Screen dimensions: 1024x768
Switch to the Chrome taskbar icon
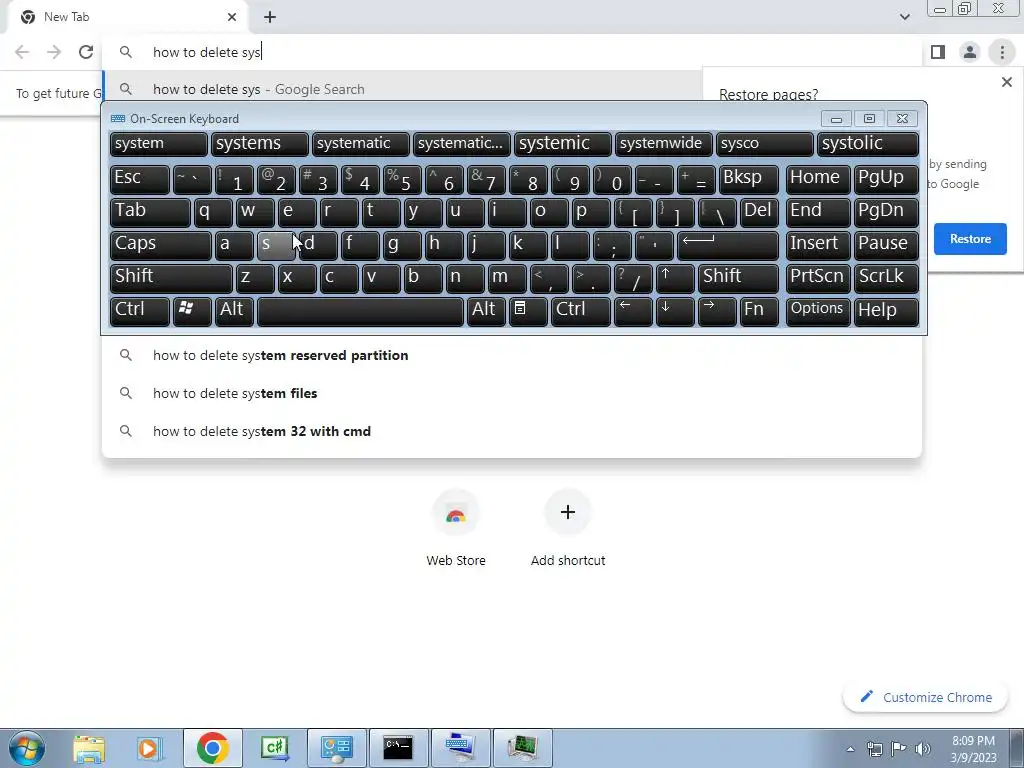212,748
